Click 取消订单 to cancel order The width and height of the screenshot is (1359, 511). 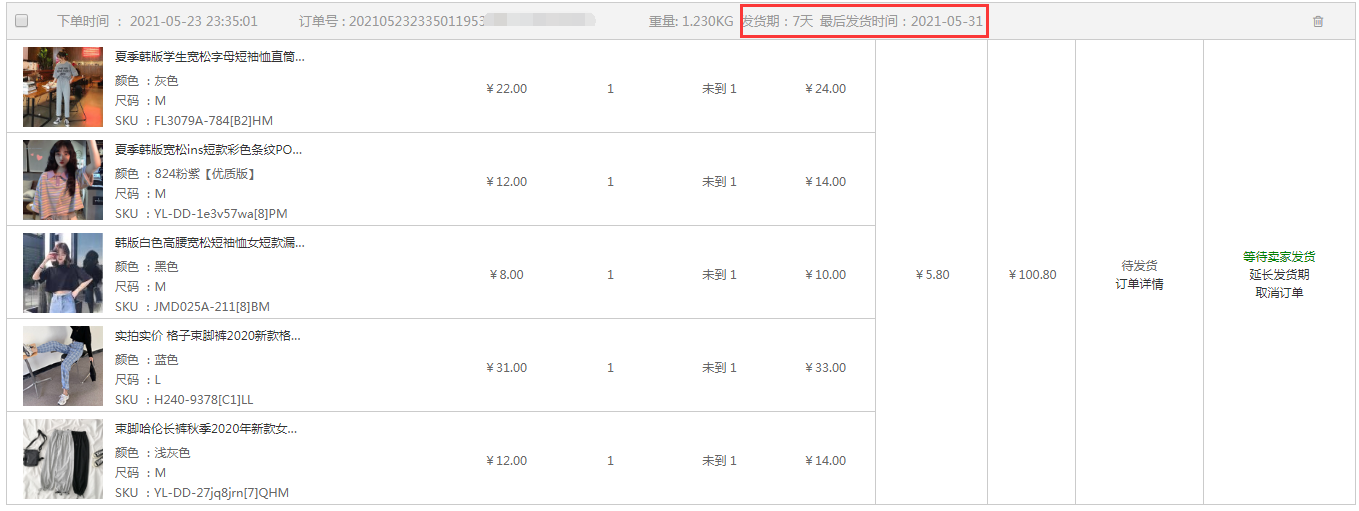click(x=1279, y=293)
